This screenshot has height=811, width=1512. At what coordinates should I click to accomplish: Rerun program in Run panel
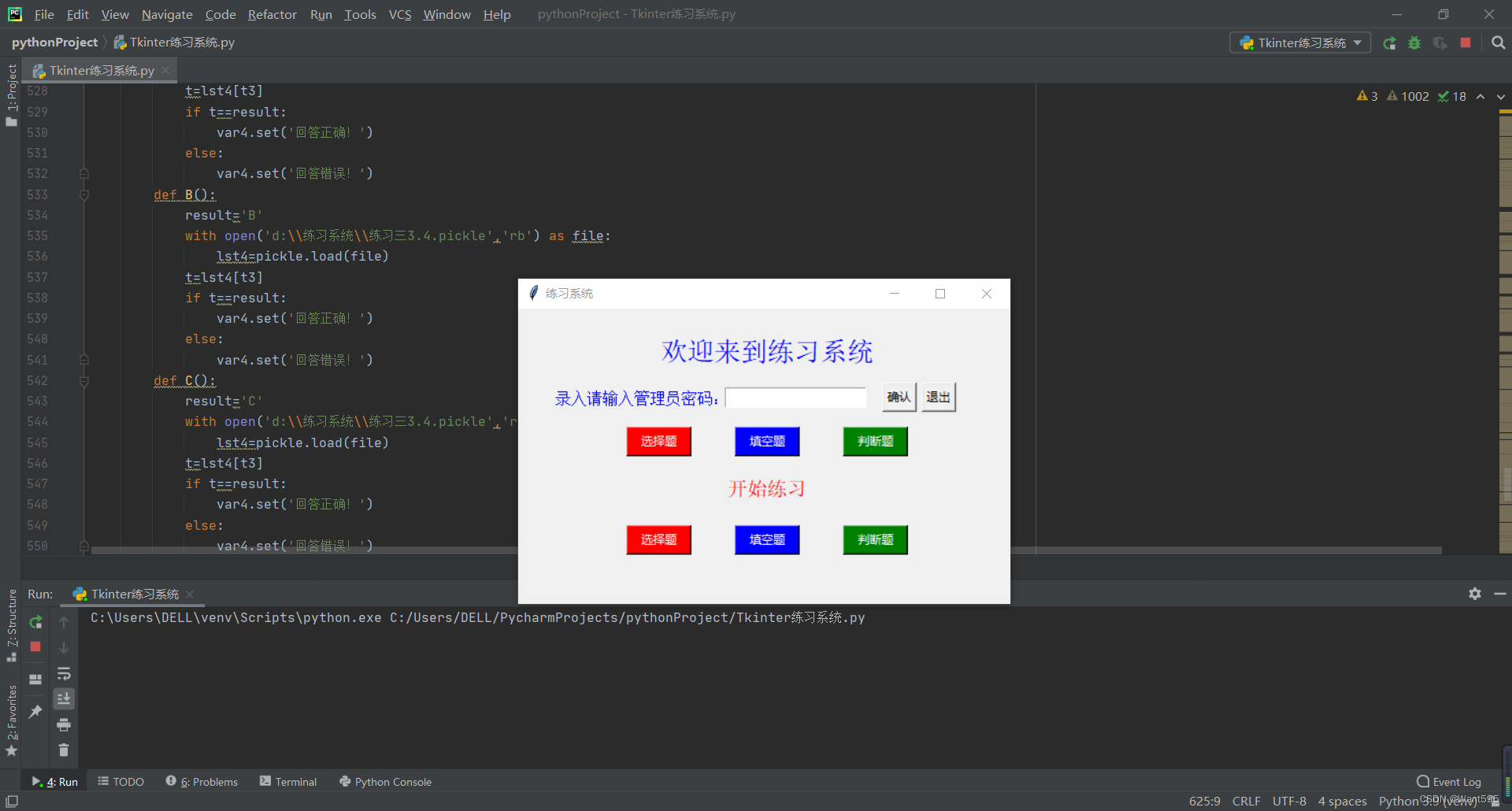(35, 622)
